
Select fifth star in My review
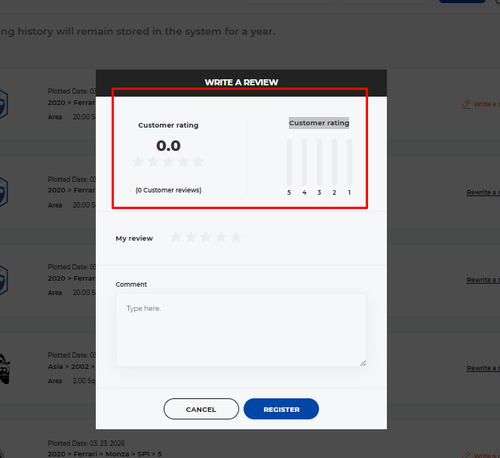click(x=236, y=237)
